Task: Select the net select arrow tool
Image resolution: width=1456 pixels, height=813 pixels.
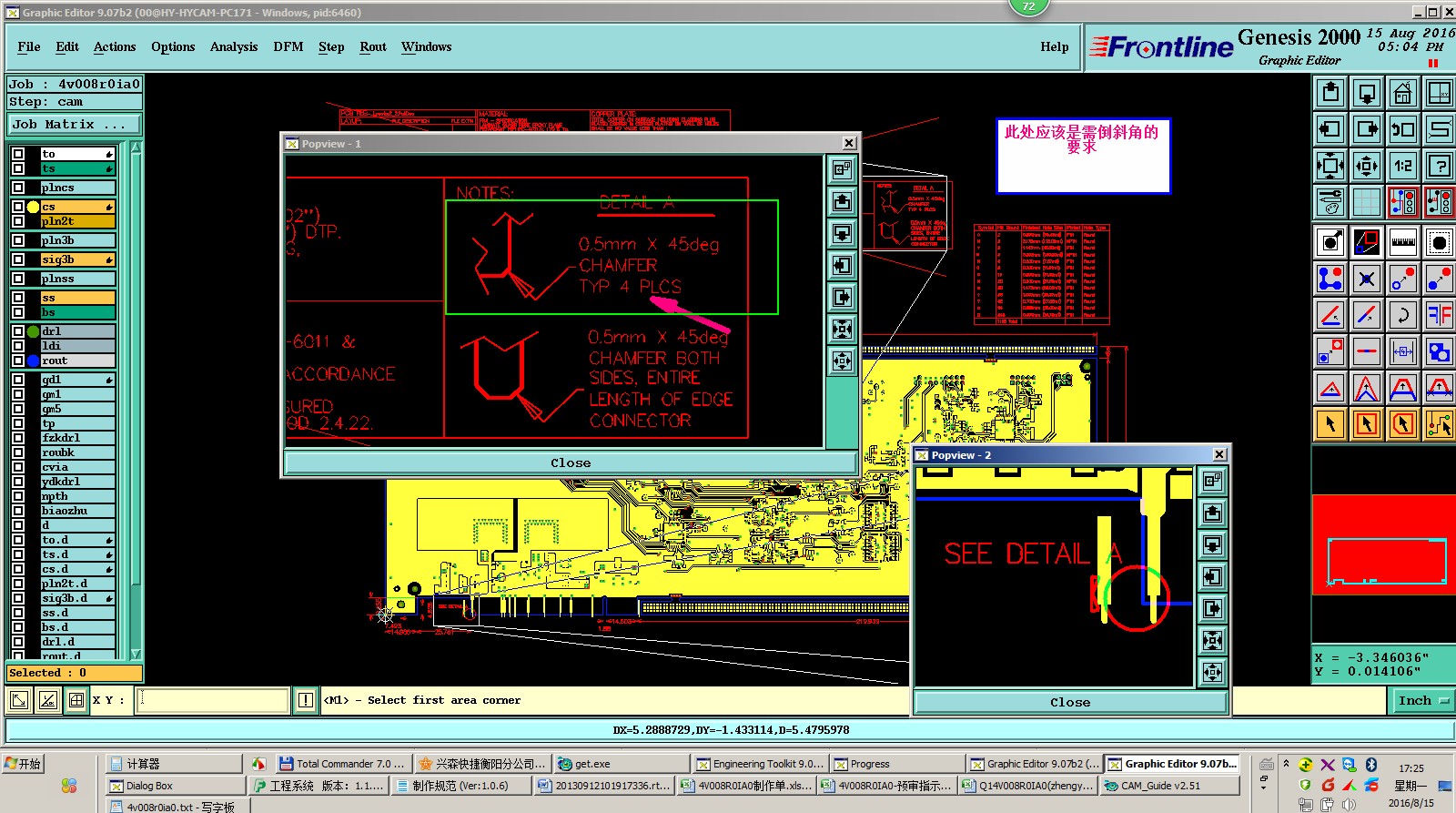Action: (x=1440, y=424)
